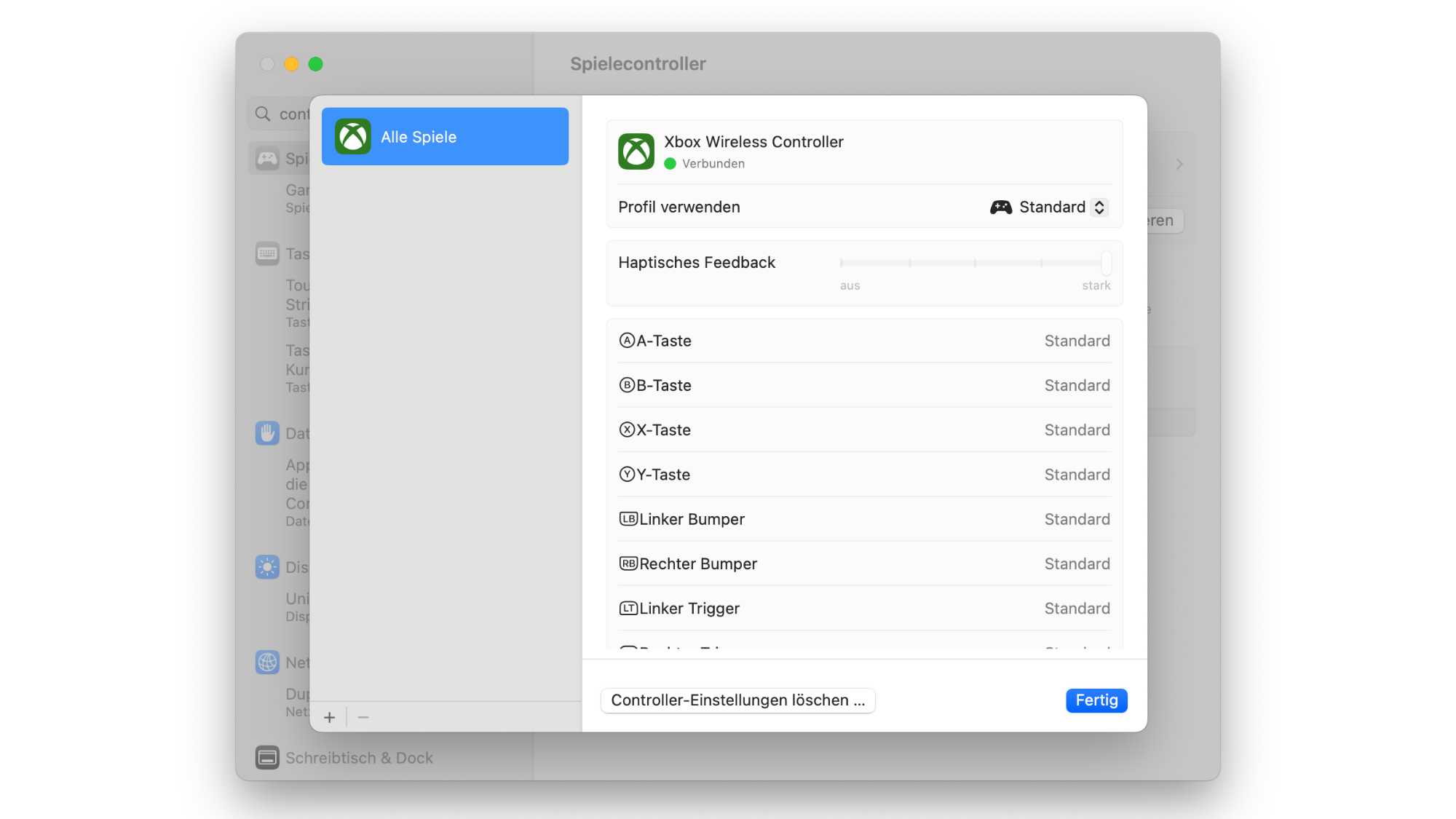Click the LB icon beside Linker Bumper
This screenshot has width=1456, height=819.
pos(628,519)
